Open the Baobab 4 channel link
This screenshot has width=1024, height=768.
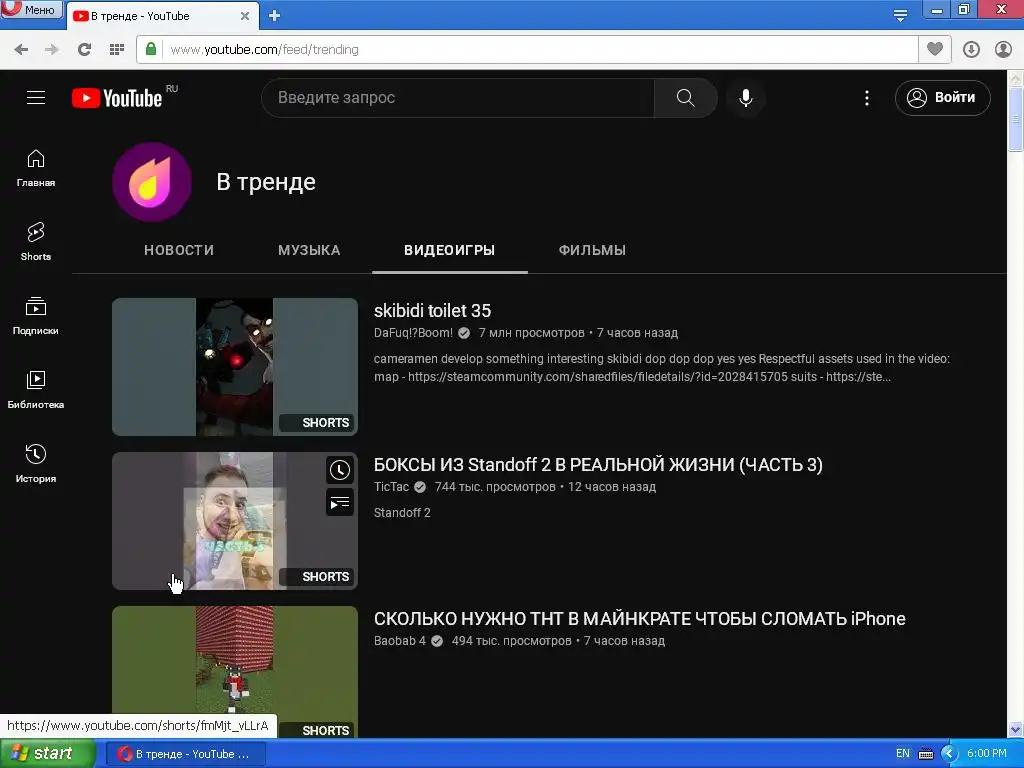point(400,641)
